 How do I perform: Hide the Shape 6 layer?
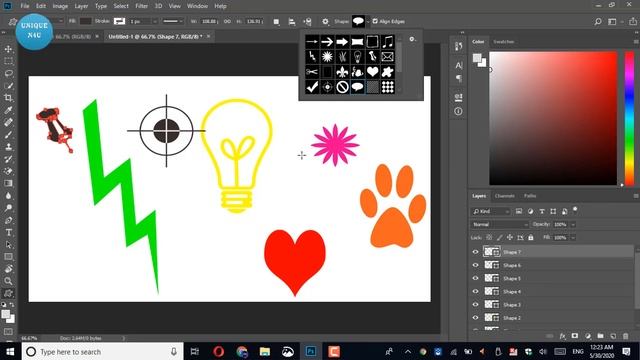point(475,265)
